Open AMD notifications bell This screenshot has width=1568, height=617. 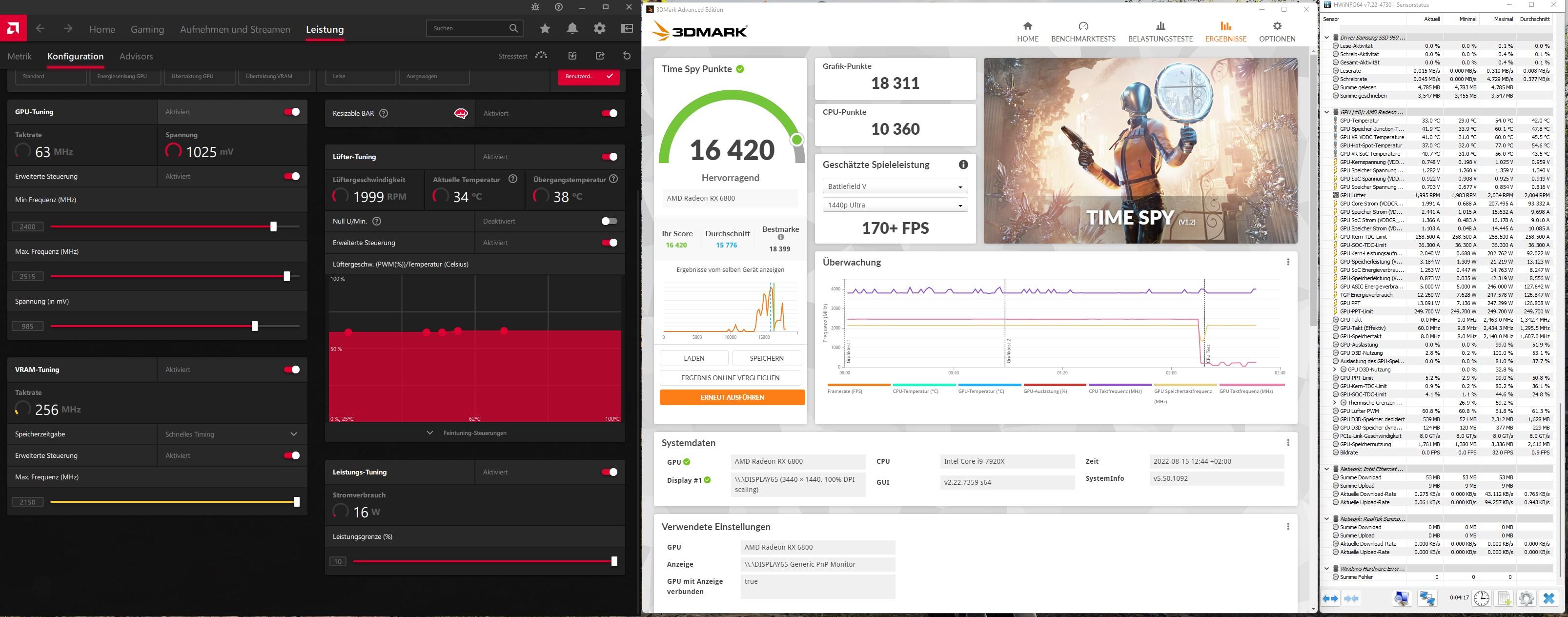pos(572,29)
